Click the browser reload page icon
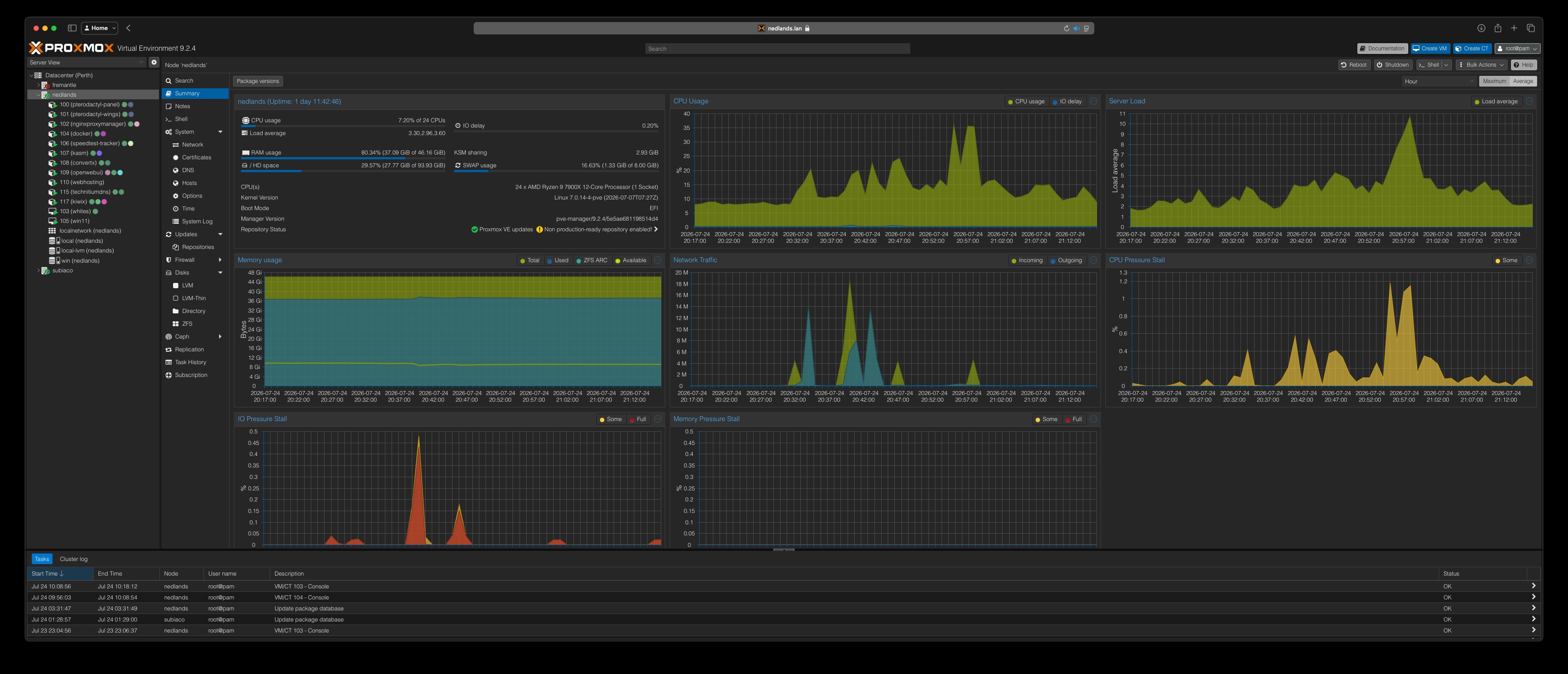This screenshot has height=674, width=1568. click(x=1067, y=29)
